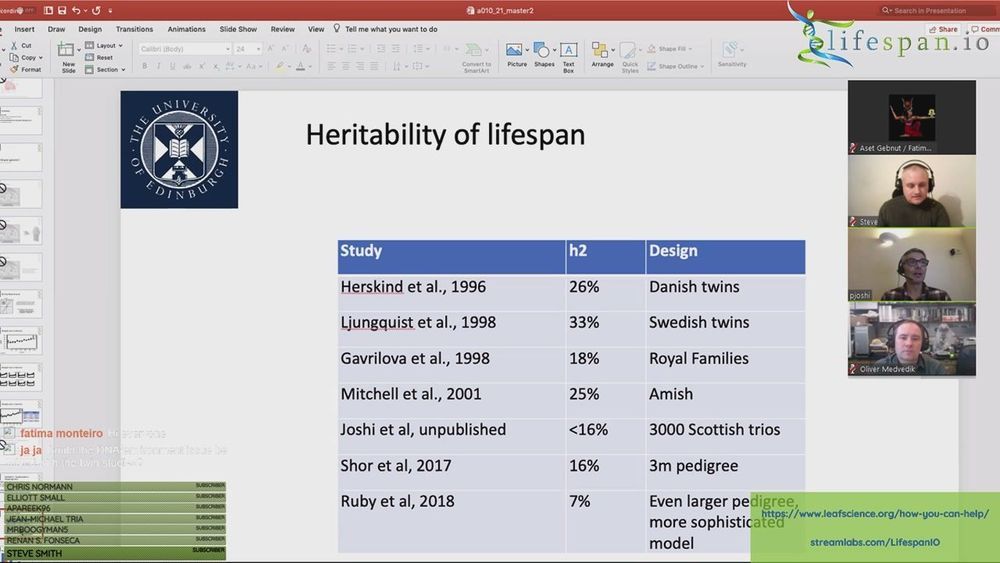Toggle Bold formatting button
Image resolution: width=1000 pixels, height=563 pixels.
tap(145, 66)
